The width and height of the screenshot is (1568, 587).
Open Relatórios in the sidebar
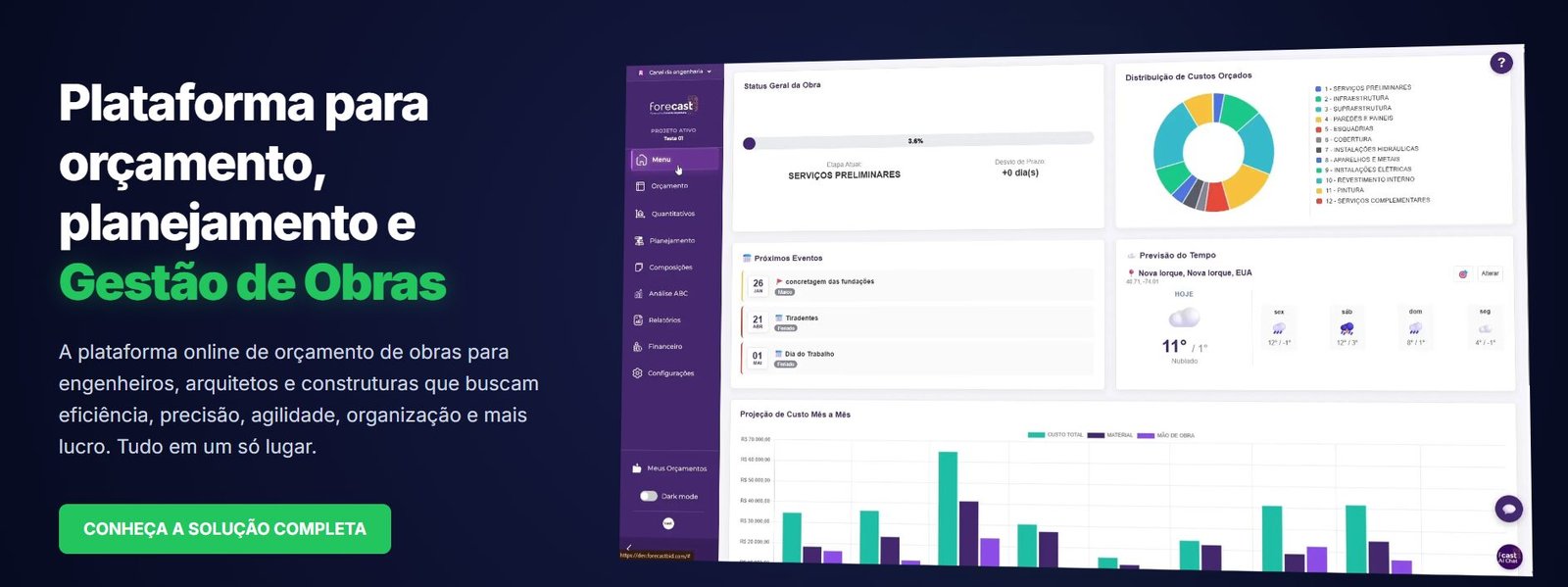(663, 320)
